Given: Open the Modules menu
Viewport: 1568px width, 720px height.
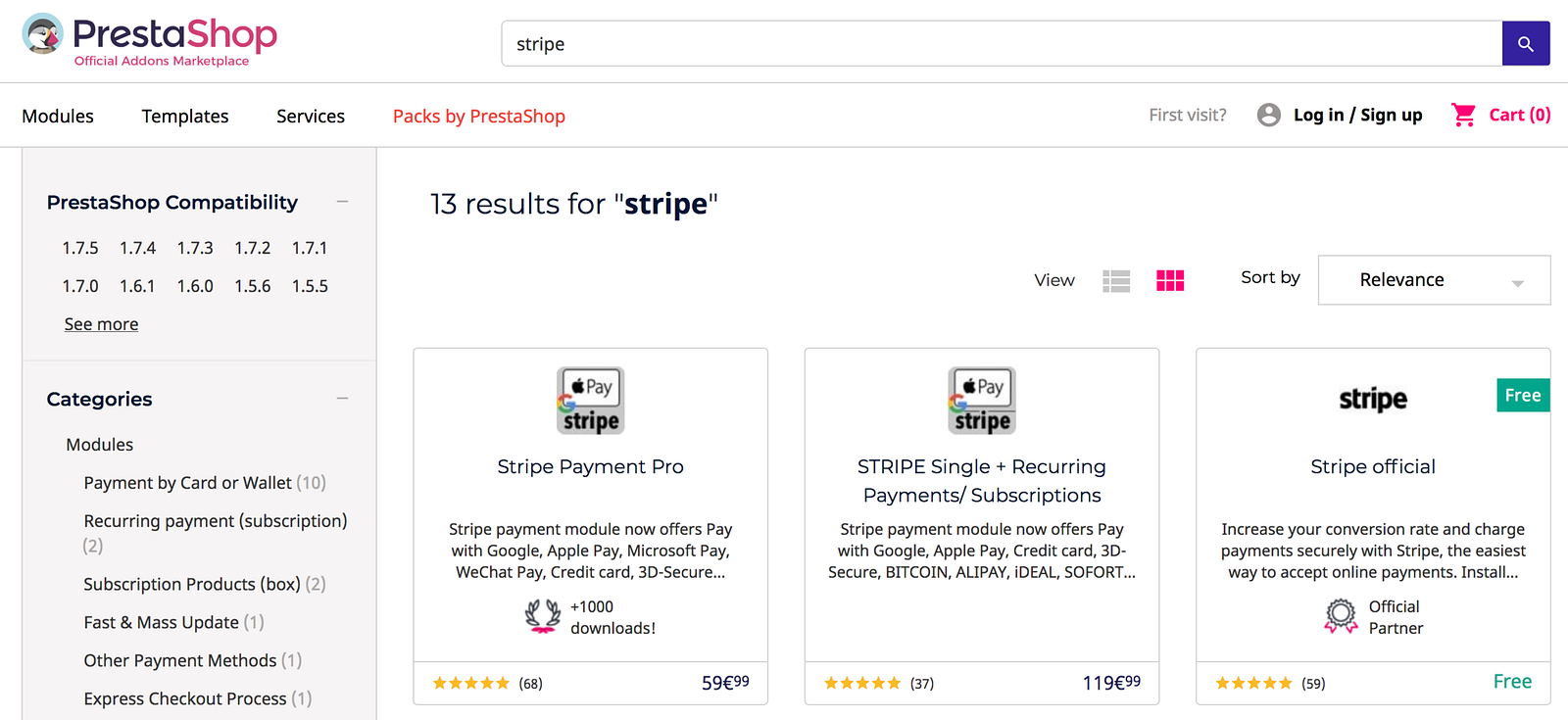Looking at the screenshot, I should click(x=58, y=117).
